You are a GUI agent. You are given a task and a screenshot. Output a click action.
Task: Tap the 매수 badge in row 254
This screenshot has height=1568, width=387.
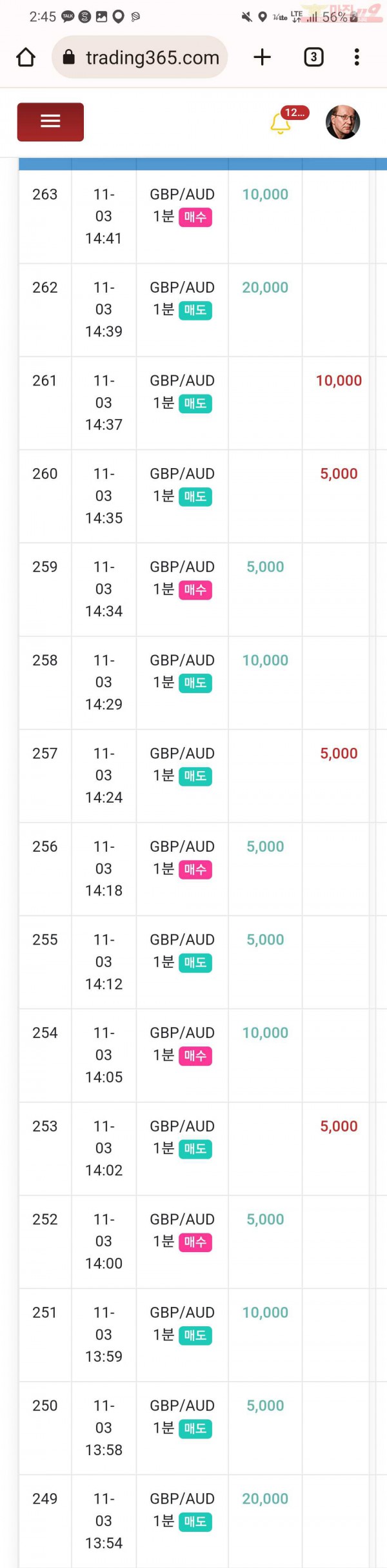(195, 1056)
